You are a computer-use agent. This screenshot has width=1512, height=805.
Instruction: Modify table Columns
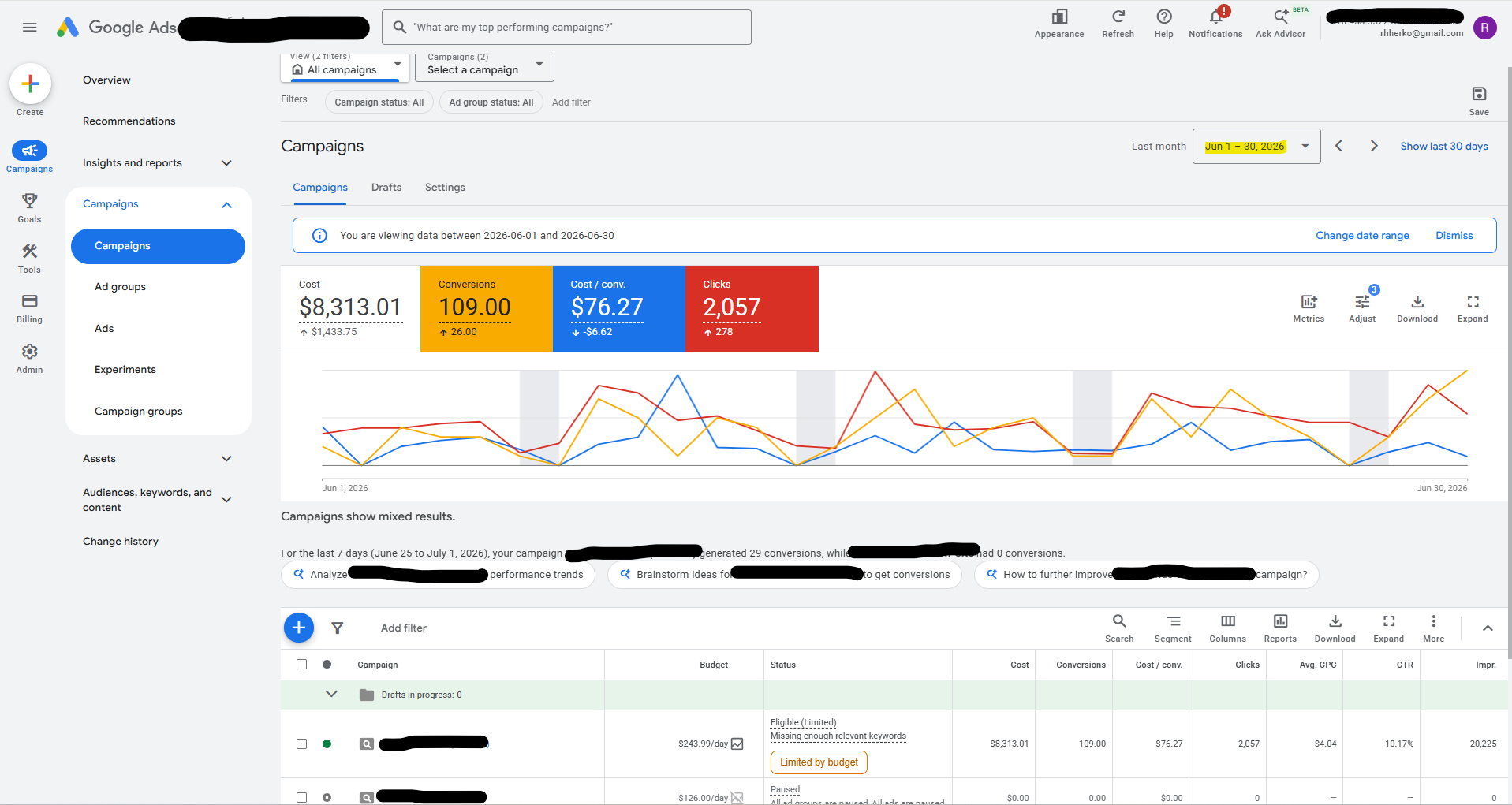pyautogui.click(x=1228, y=628)
